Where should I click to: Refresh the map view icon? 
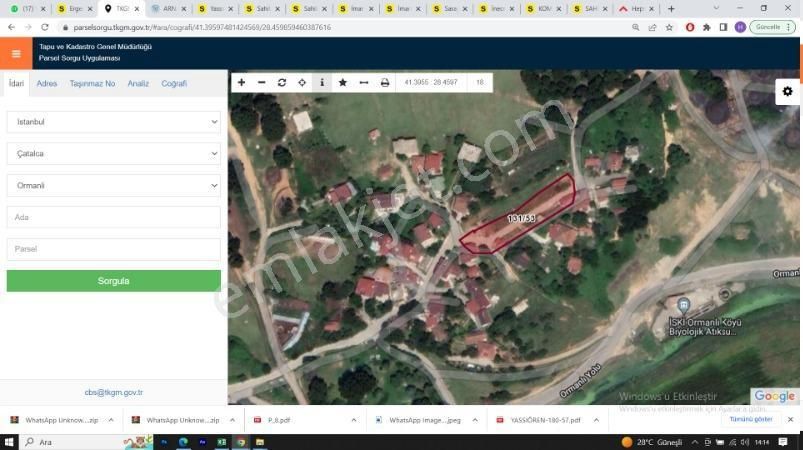(282, 82)
